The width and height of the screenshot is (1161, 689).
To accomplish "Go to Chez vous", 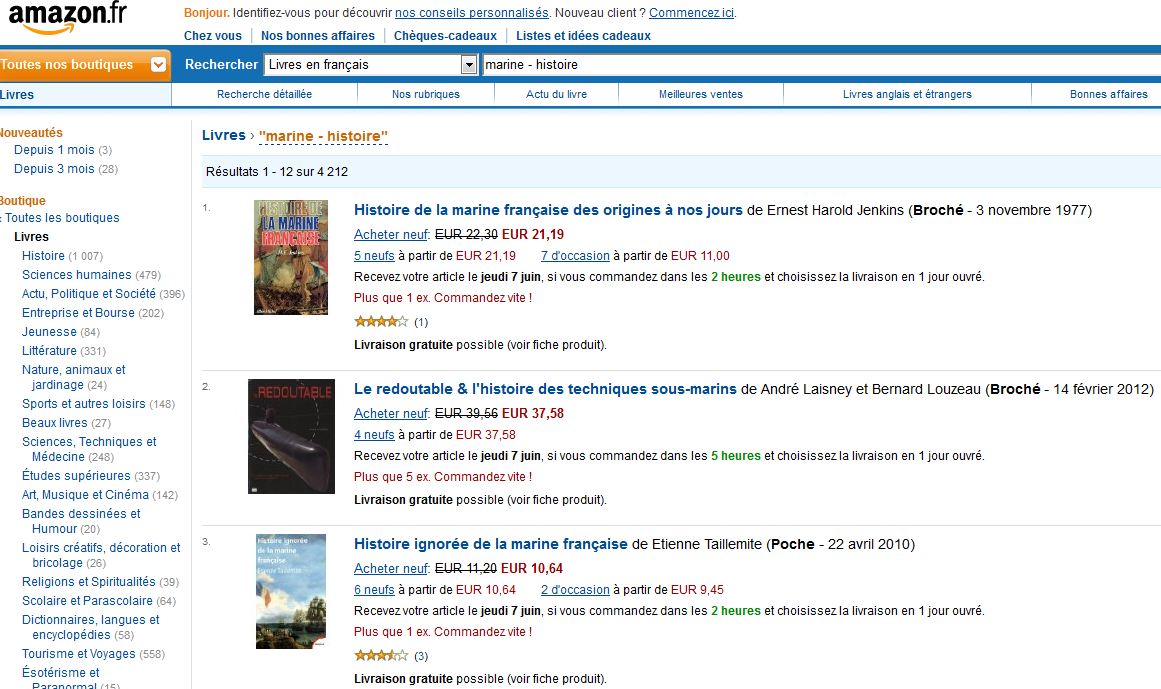I will coord(213,36).
